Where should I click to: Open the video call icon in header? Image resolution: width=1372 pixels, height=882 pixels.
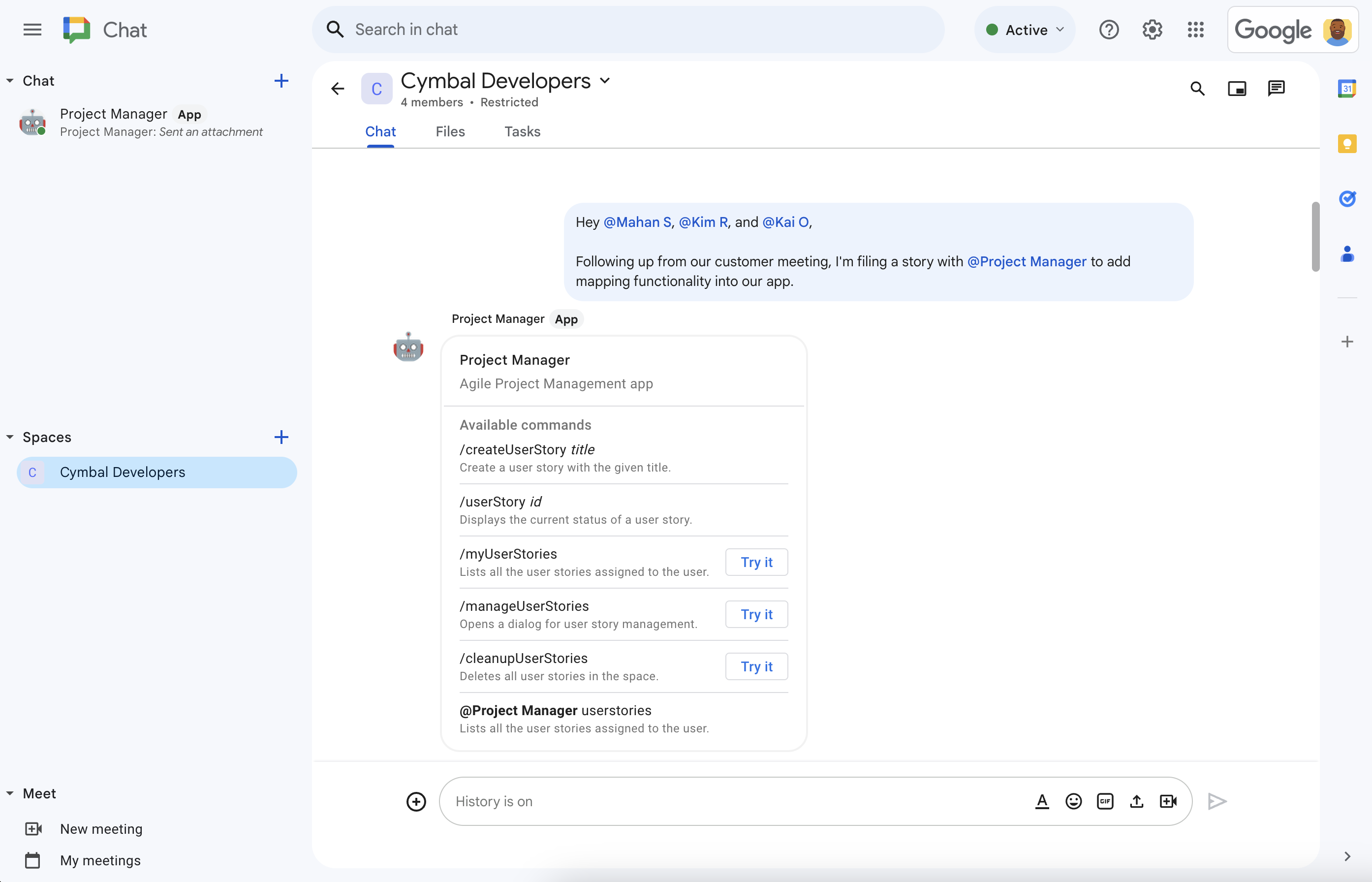click(x=1237, y=89)
